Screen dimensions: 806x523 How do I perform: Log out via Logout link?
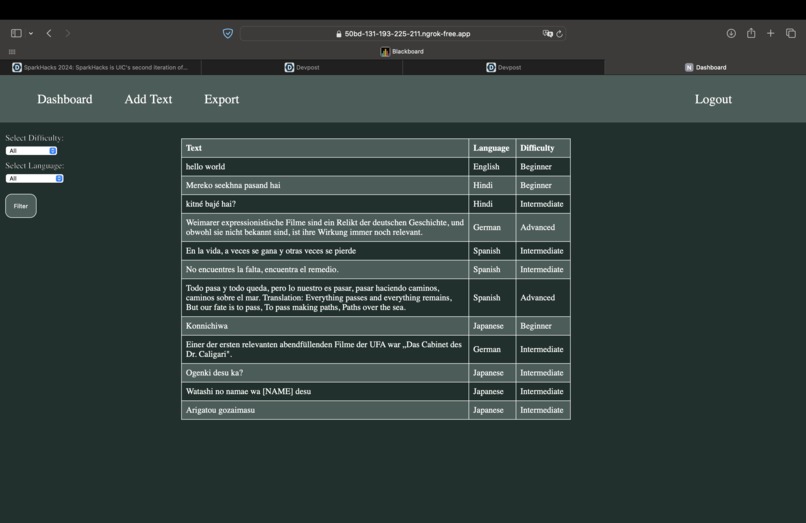[x=713, y=99]
